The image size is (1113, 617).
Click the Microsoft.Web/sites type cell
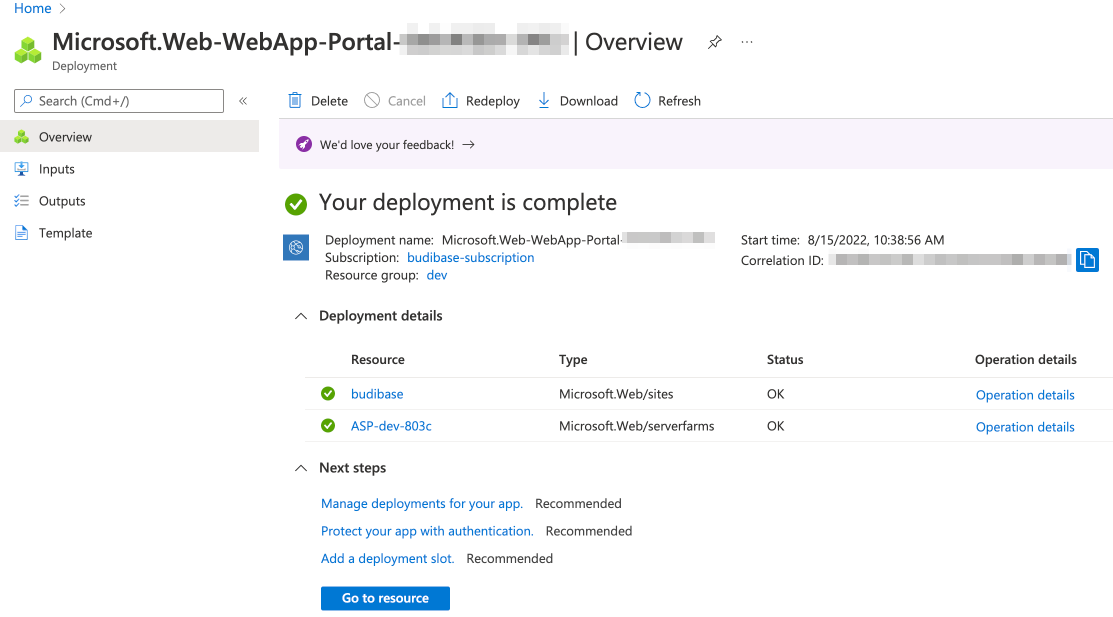click(616, 393)
